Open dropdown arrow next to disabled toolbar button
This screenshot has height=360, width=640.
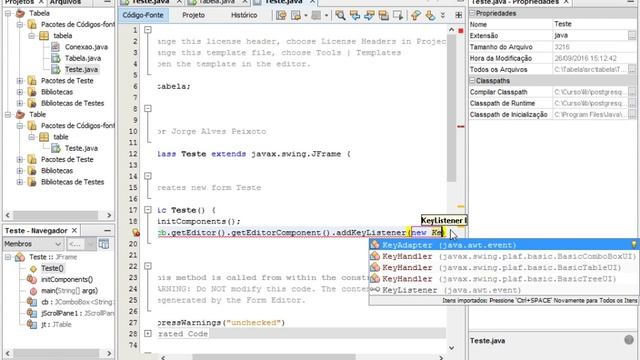point(326,16)
